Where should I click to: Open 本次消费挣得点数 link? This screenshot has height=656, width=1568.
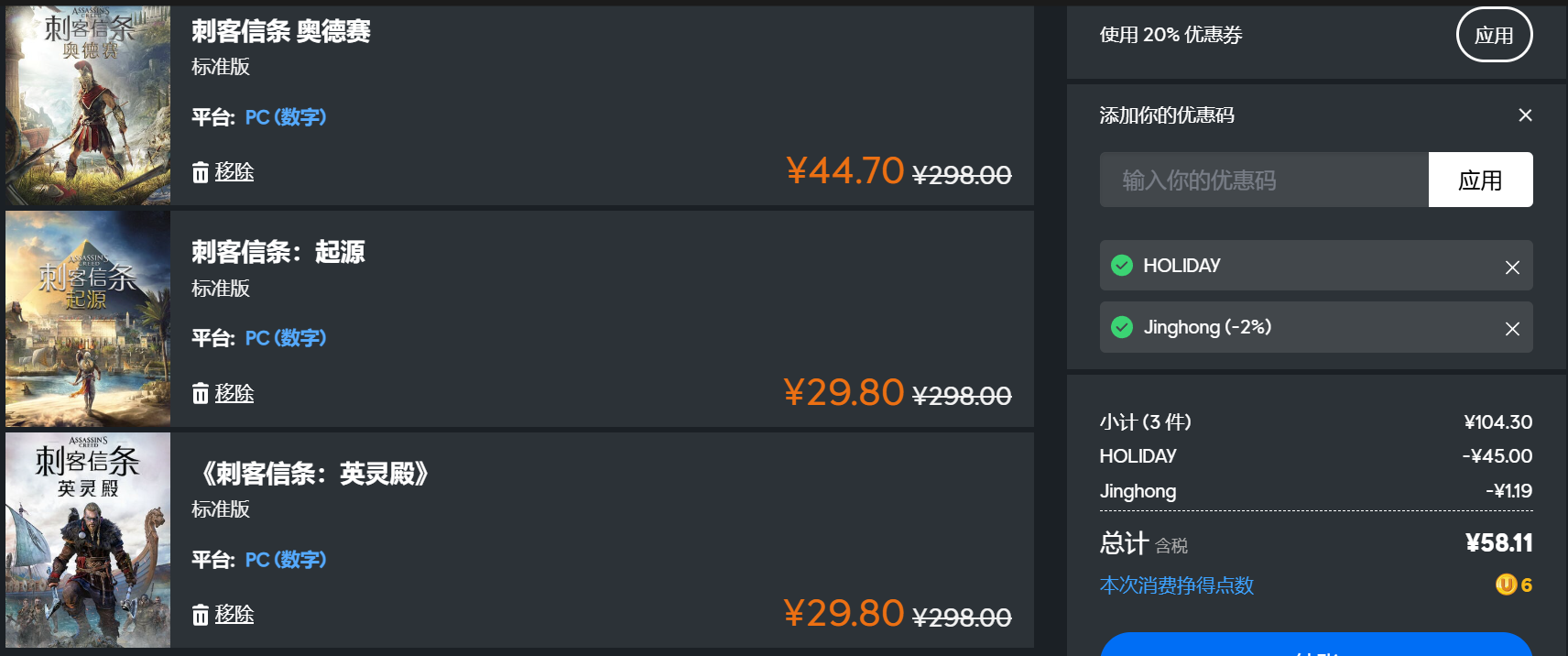pyautogui.click(x=1176, y=585)
